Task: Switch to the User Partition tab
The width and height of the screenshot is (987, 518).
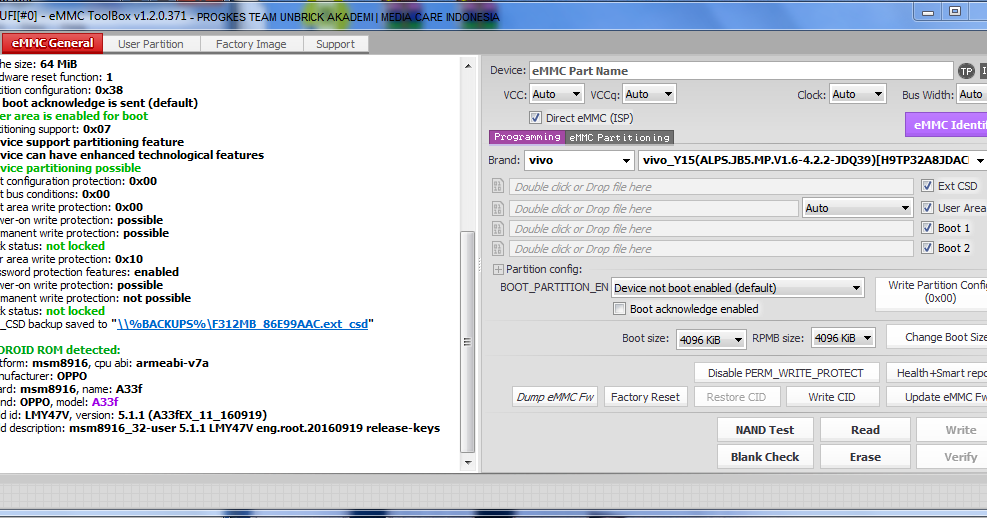Action: click(x=151, y=44)
